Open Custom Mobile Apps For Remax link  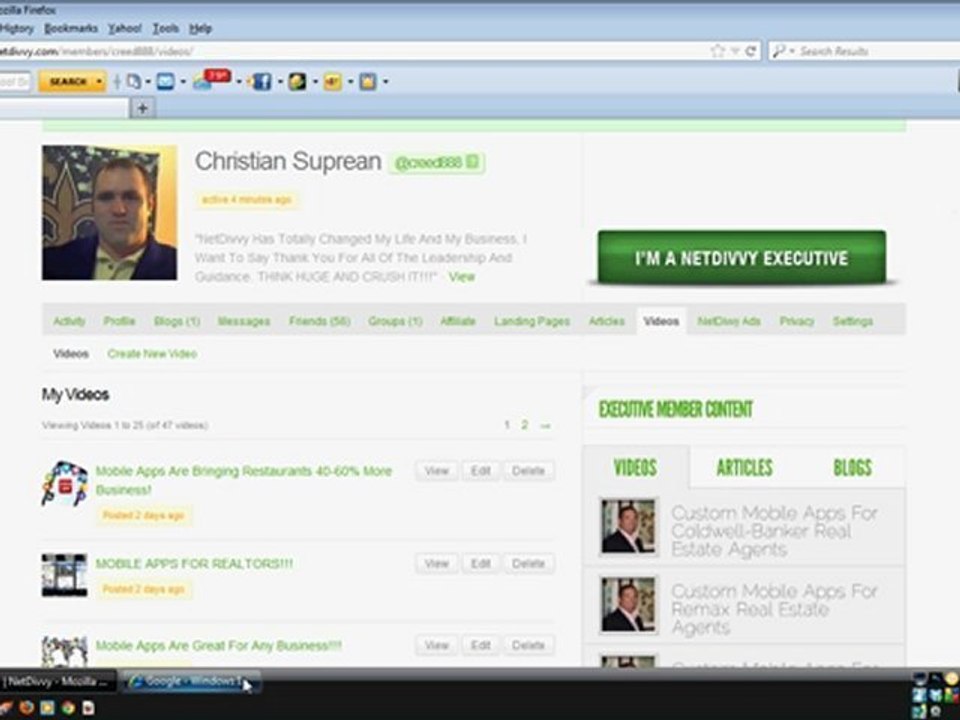(x=774, y=609)
